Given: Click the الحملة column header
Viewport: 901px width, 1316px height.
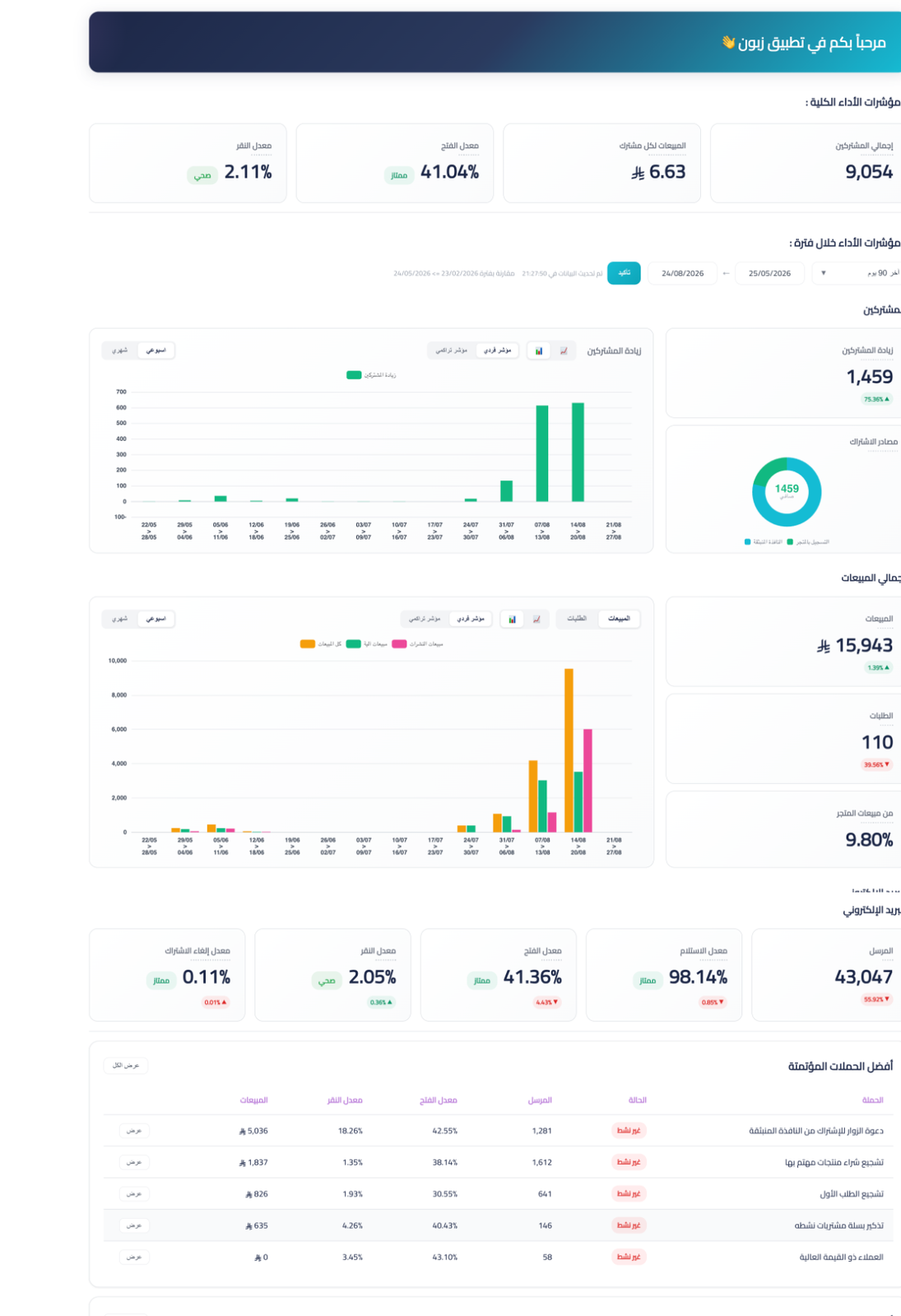Looking at the screenshot, I should (872, 1100).
